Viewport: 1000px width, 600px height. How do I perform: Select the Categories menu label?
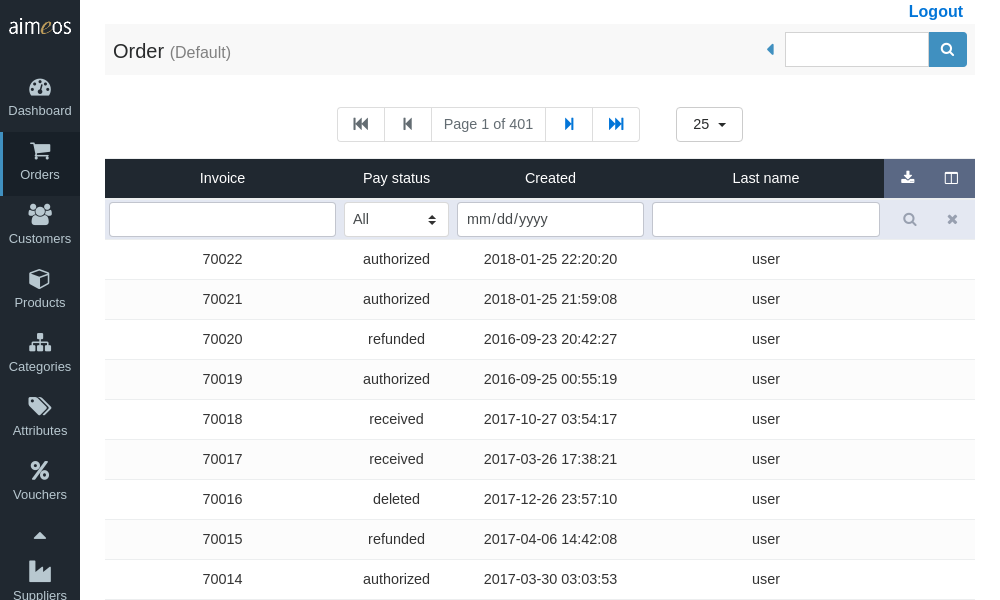(40, 367)
